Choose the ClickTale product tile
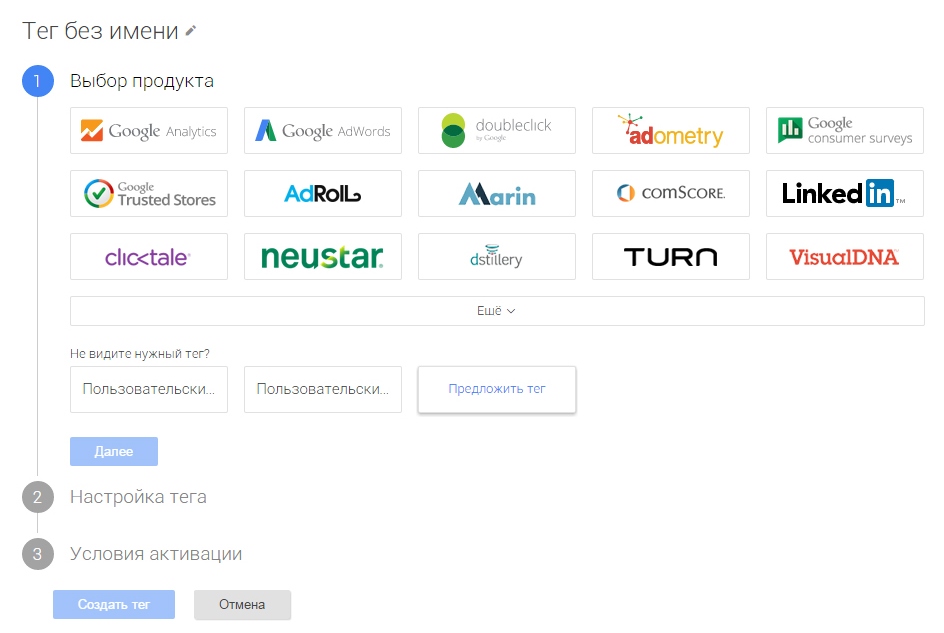 pyautogui.click(x=149, y=257)
